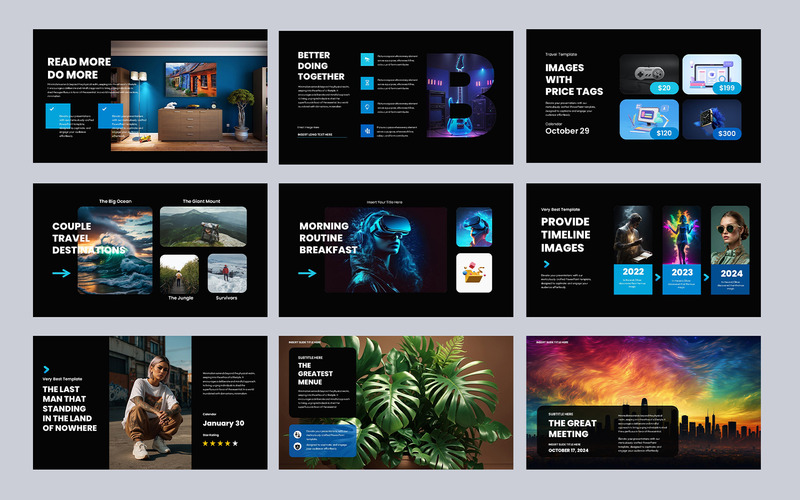Click the chevron between 2022 and 2023
Screen dimensions: 800x500
coord(656,277)
